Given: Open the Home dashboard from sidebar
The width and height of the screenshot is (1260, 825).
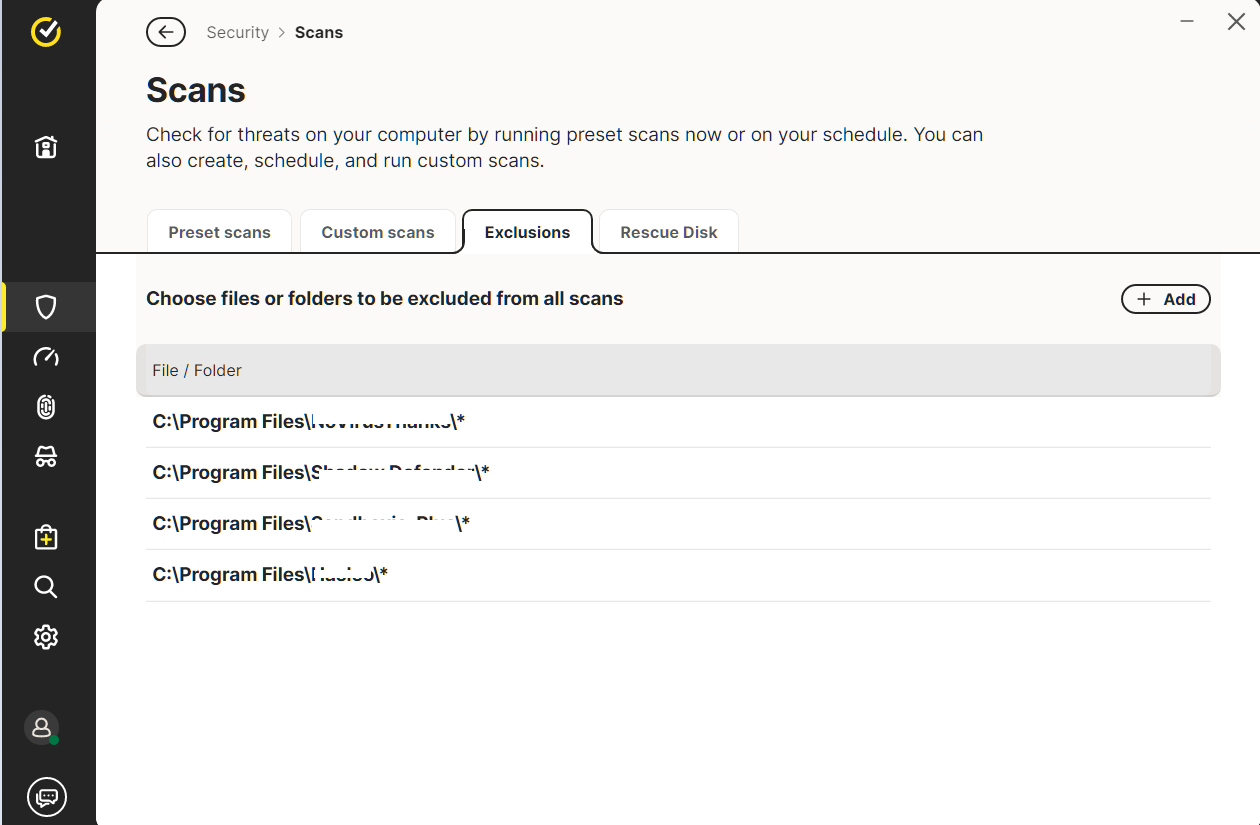Looking at the screenshot, I should [46, 148].
